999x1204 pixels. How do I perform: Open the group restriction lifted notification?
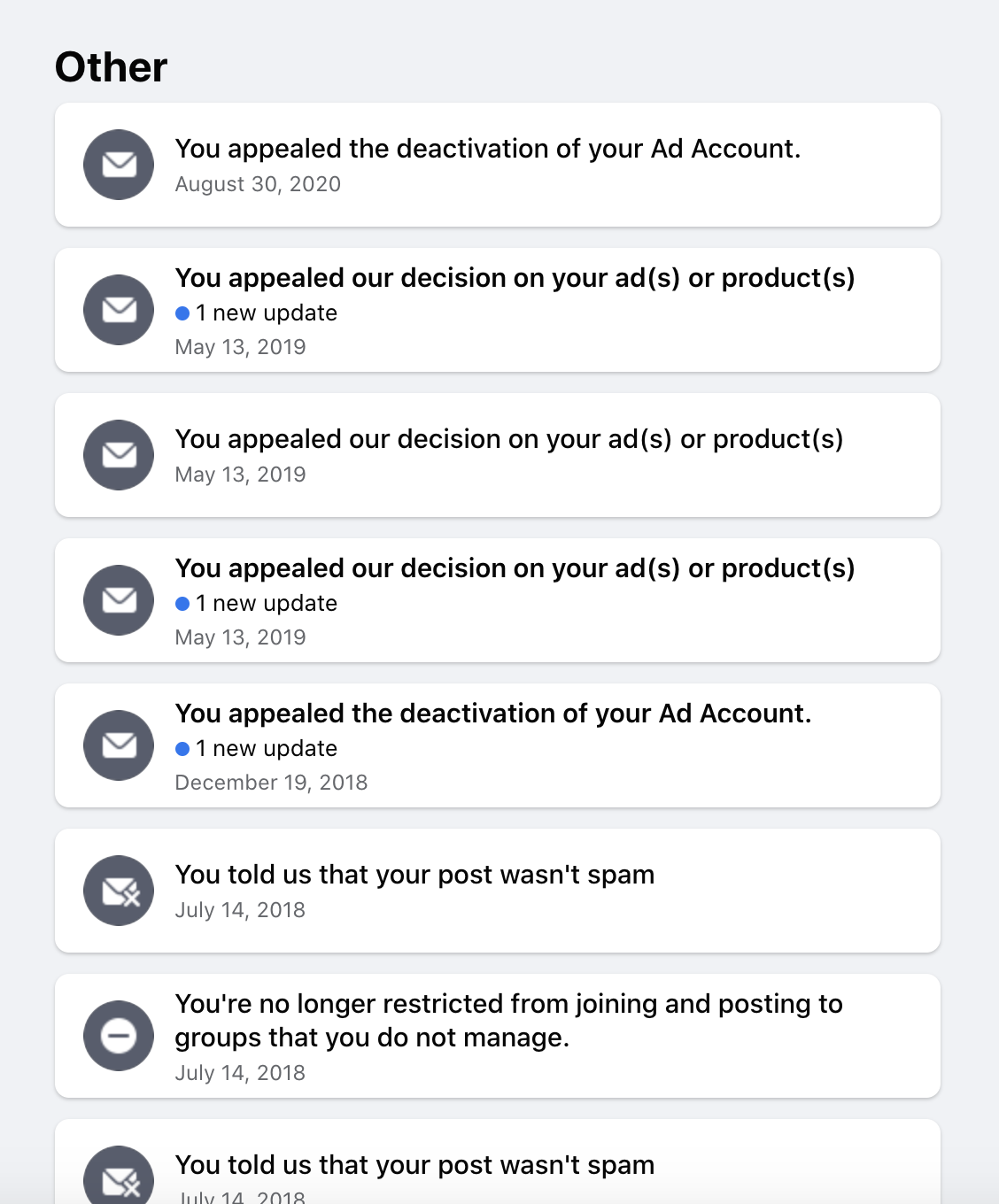498,1036
